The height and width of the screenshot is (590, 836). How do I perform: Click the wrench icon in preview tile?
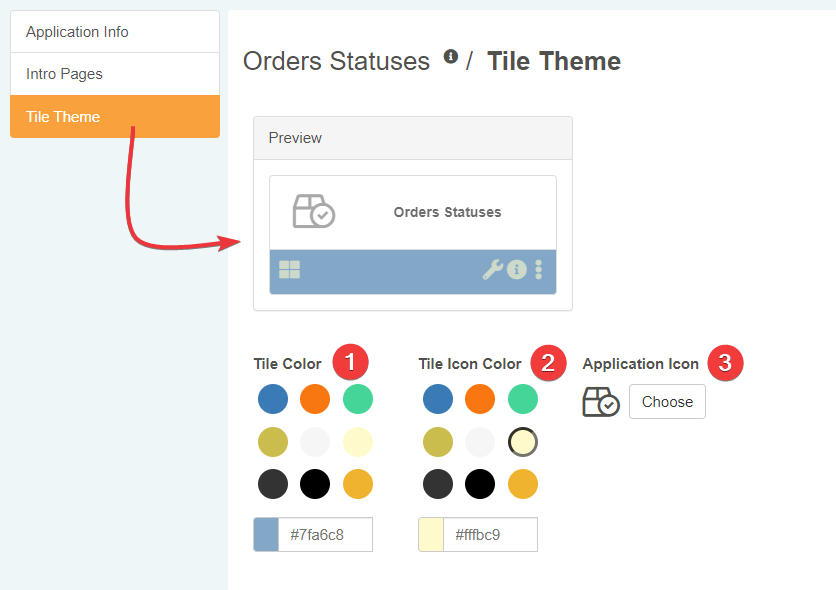pos(492,269)
